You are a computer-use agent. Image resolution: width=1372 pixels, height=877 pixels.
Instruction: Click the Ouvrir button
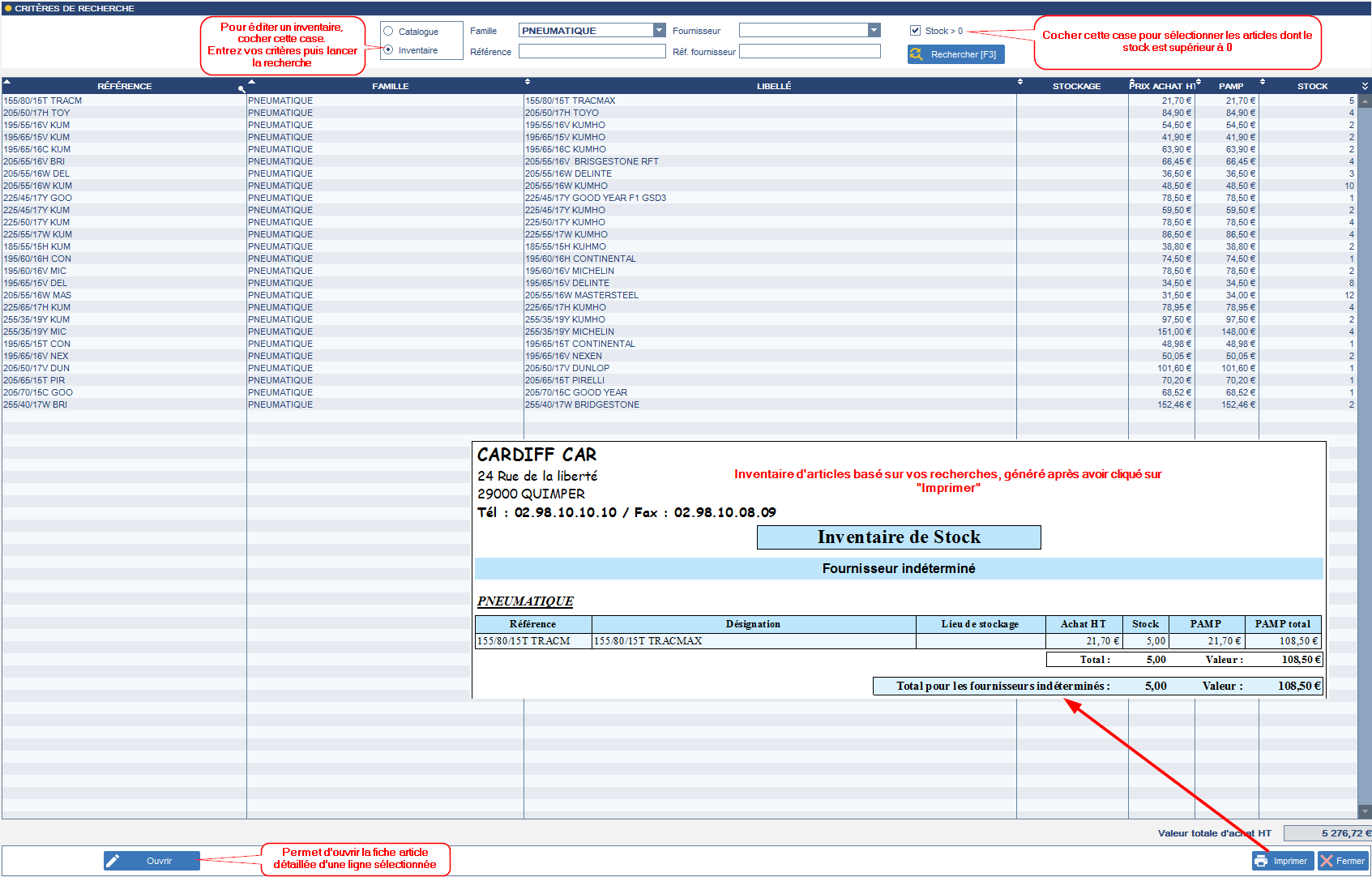point(152,861)
